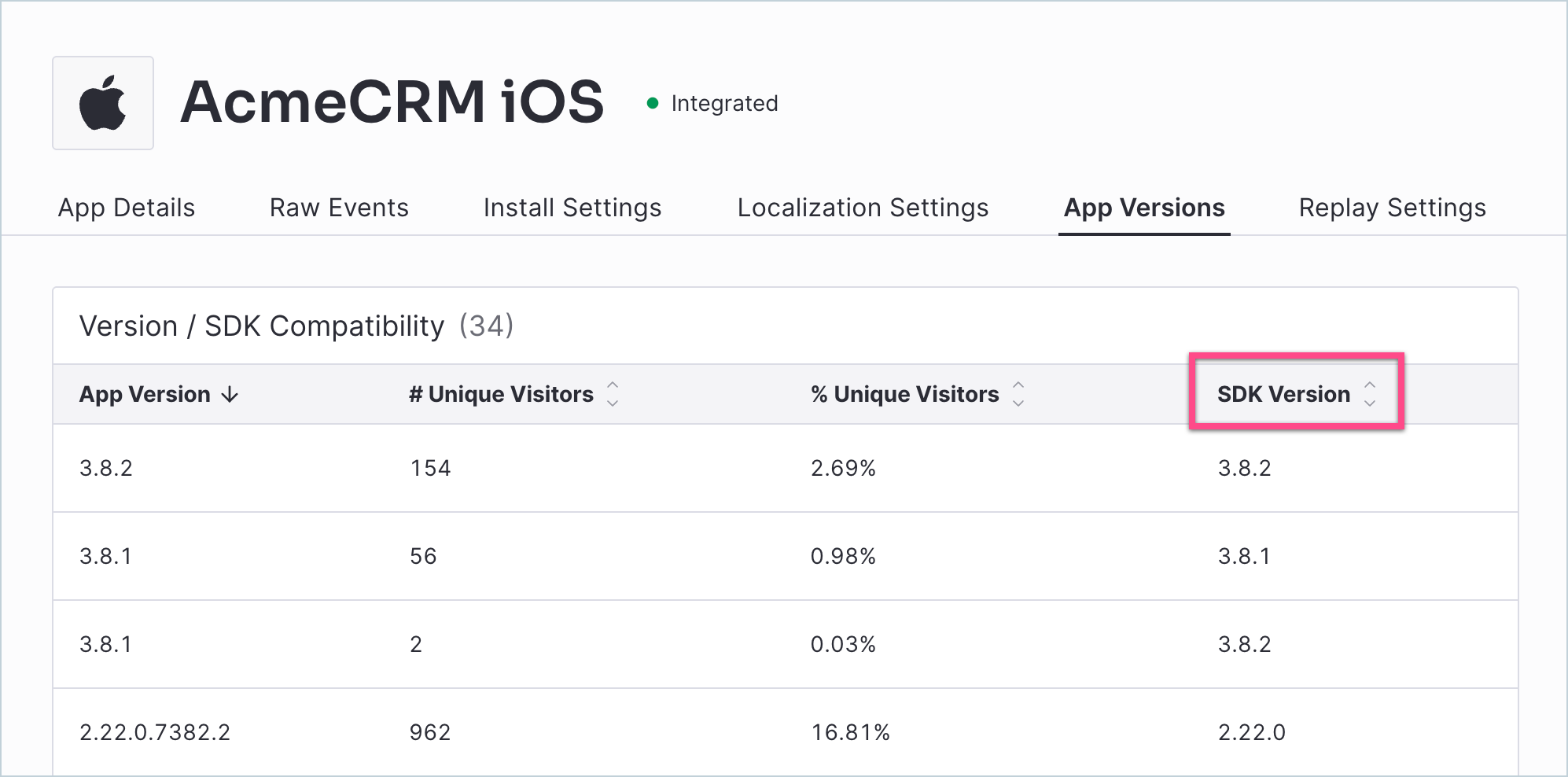
Task: Click the 0.03% value
Action: click(843, 644)
